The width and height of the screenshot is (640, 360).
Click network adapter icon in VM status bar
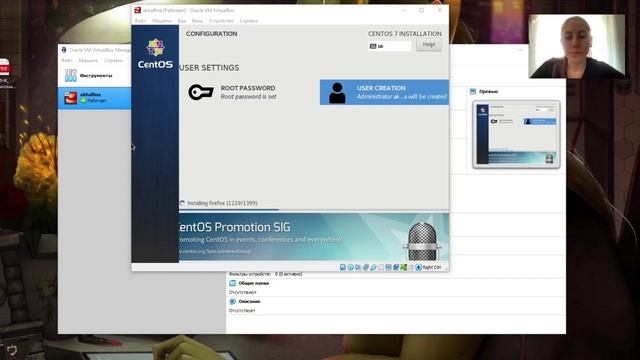(366, 267)
